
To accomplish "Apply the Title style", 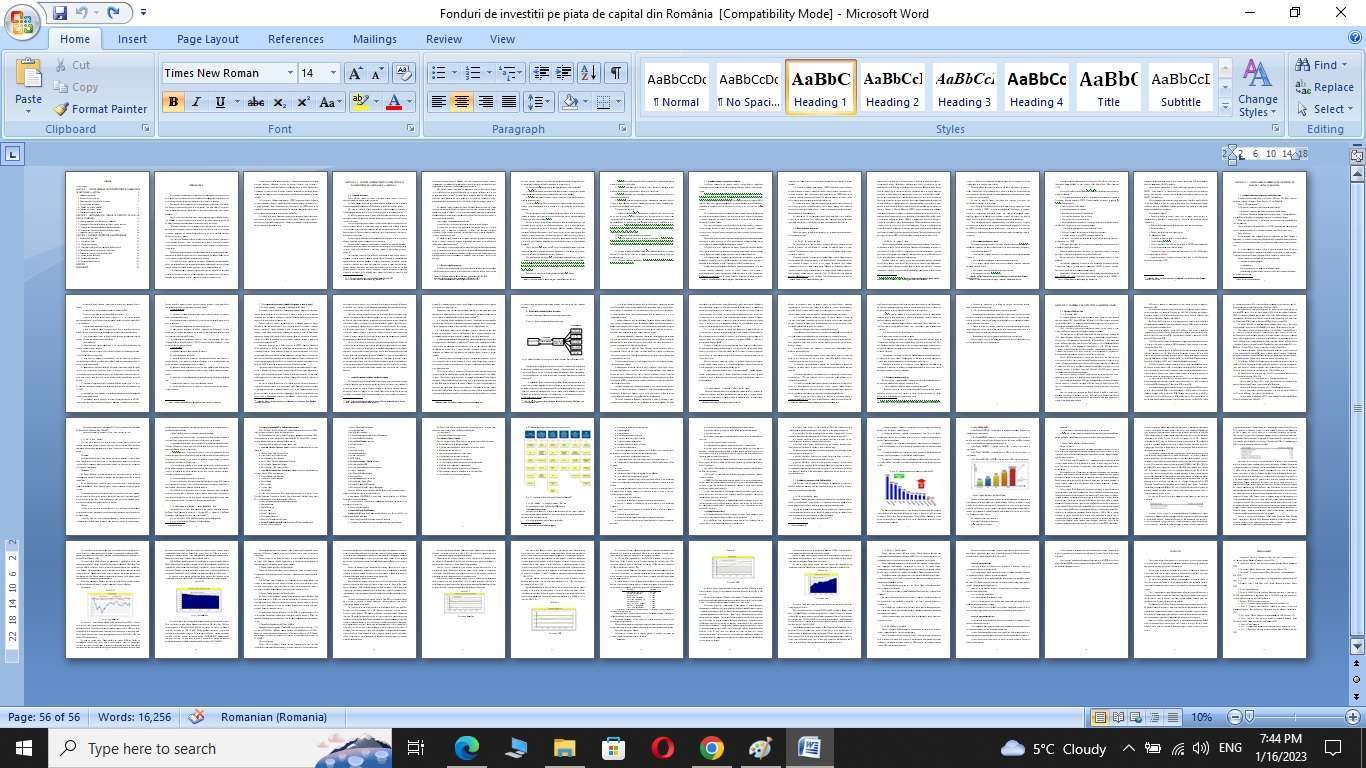I will click(1108, 87).
